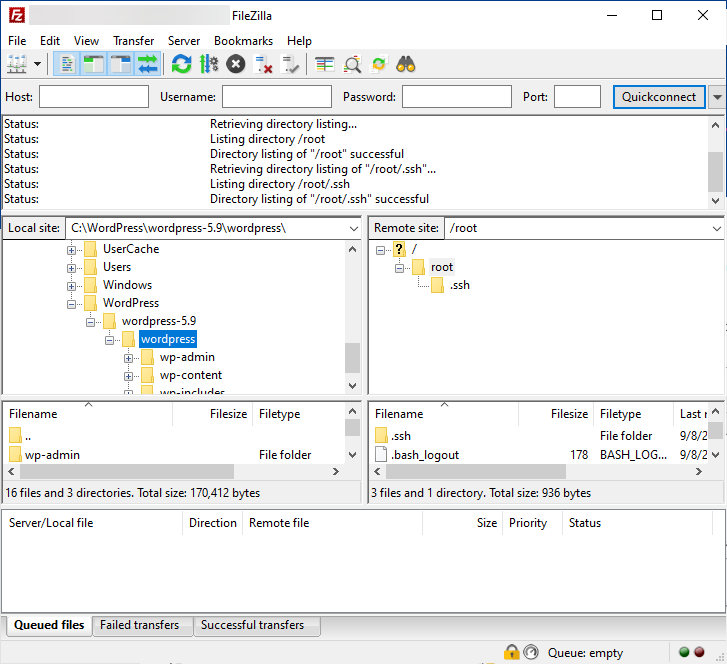Cancel the current operation
727x664 pixels.
coord(236,65)
